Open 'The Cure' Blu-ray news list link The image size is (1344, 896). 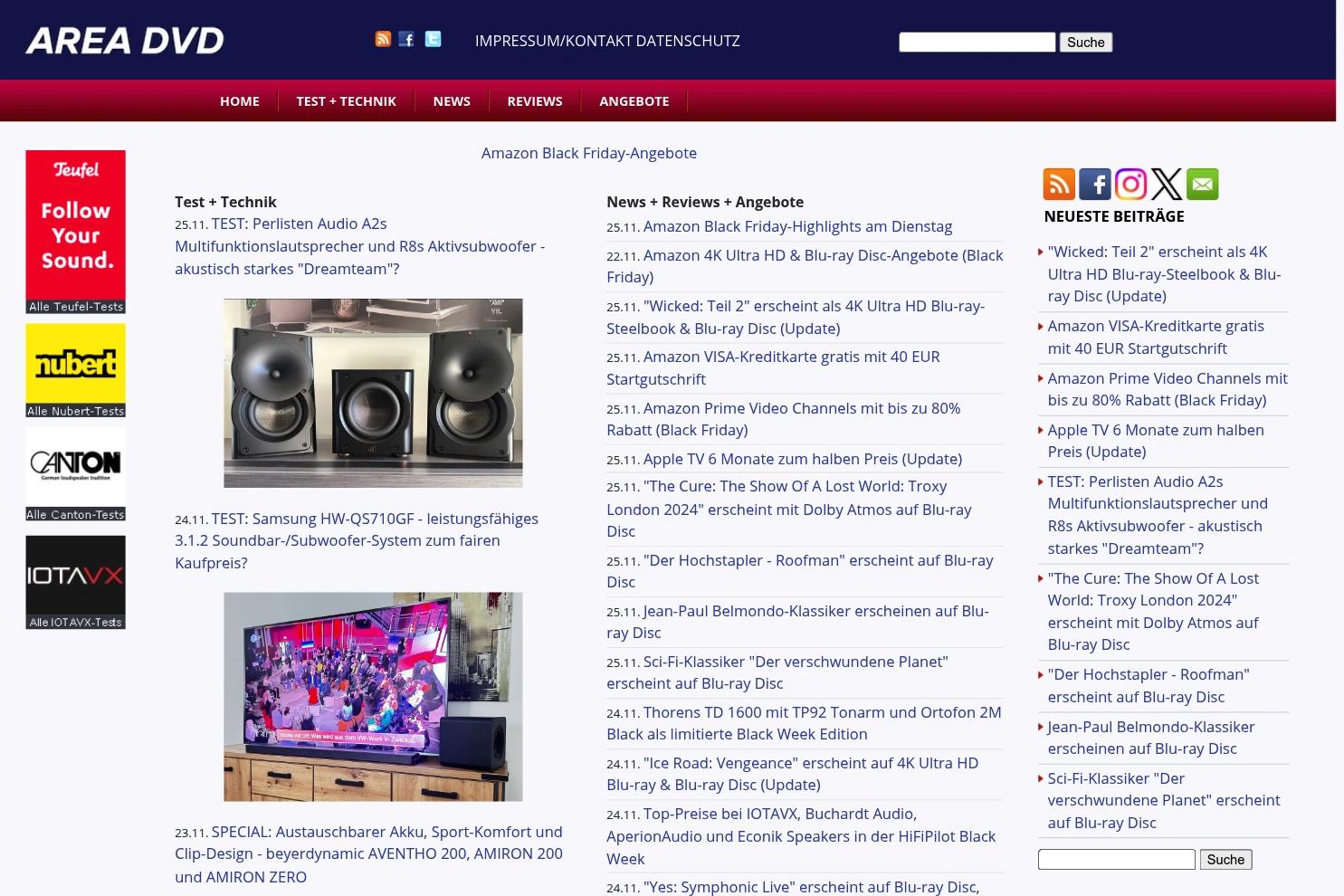coord(789,509)
